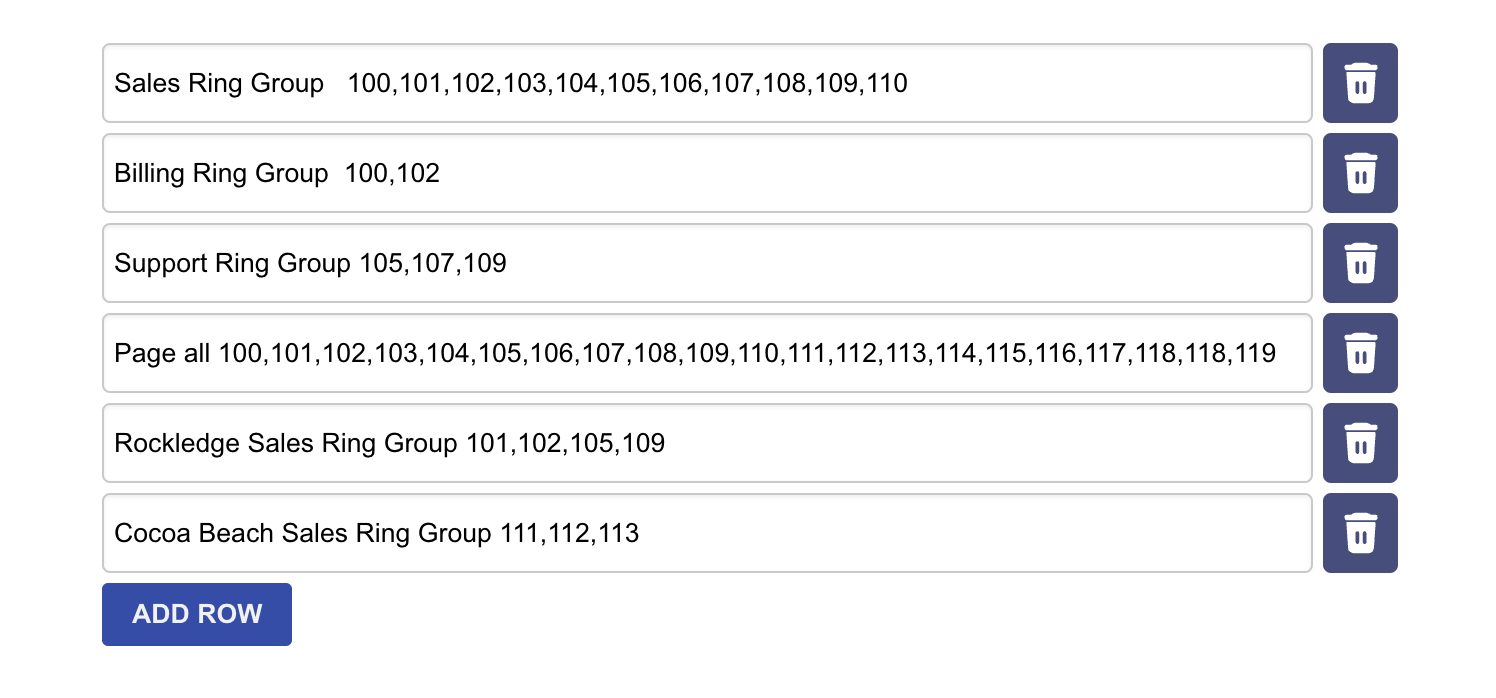This screenshot has width=1496, height=698.
Task: Click the ADD ROW button
Action: pyautogui.click(x=197, y=614)
